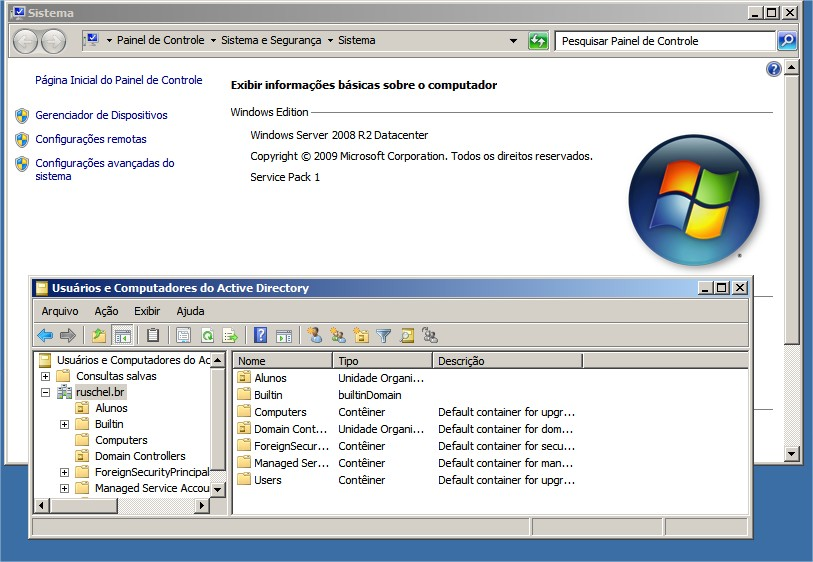The height and width of the screenshot is (562, 813).
Task: Open address bar history dropdown arrow
Action: 513,40
